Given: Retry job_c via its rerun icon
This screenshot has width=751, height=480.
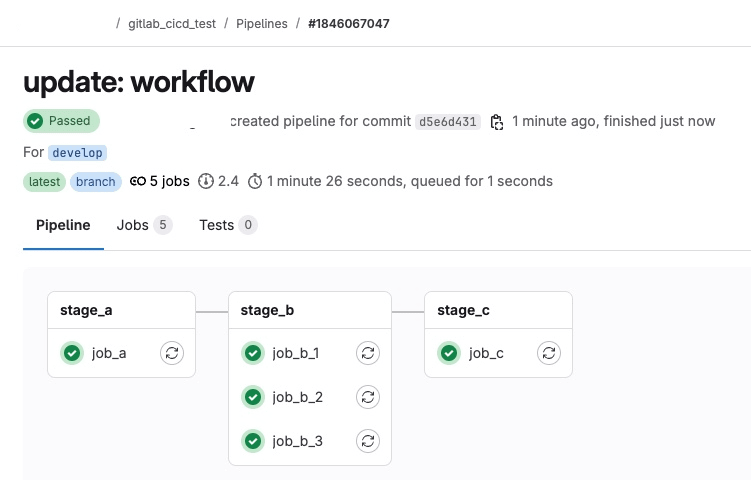Looking at the screenshot, I should pos(549,353).
